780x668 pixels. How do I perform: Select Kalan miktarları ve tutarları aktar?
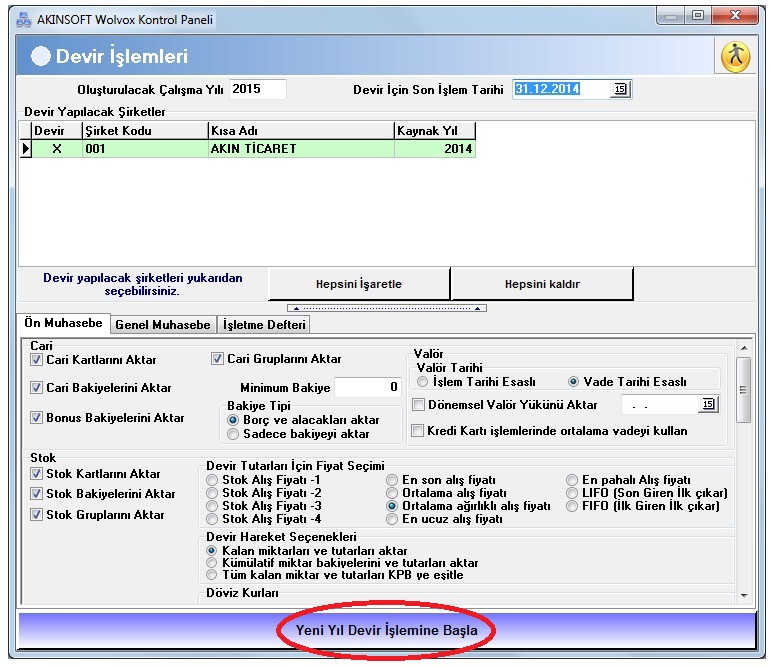(212, 551)
